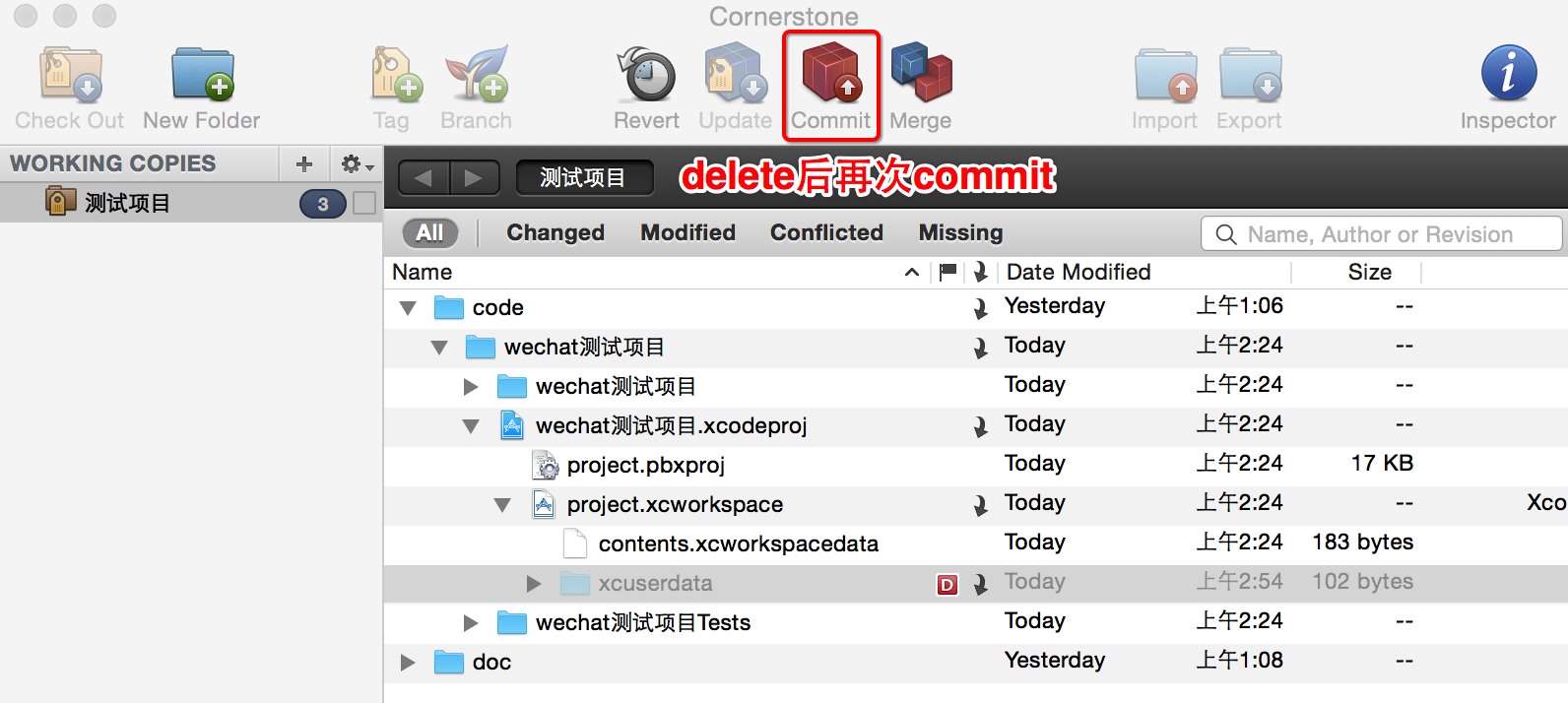Open the Inspector panel
Viewport: 1568px width, 703px height.
pos(1508,75)
